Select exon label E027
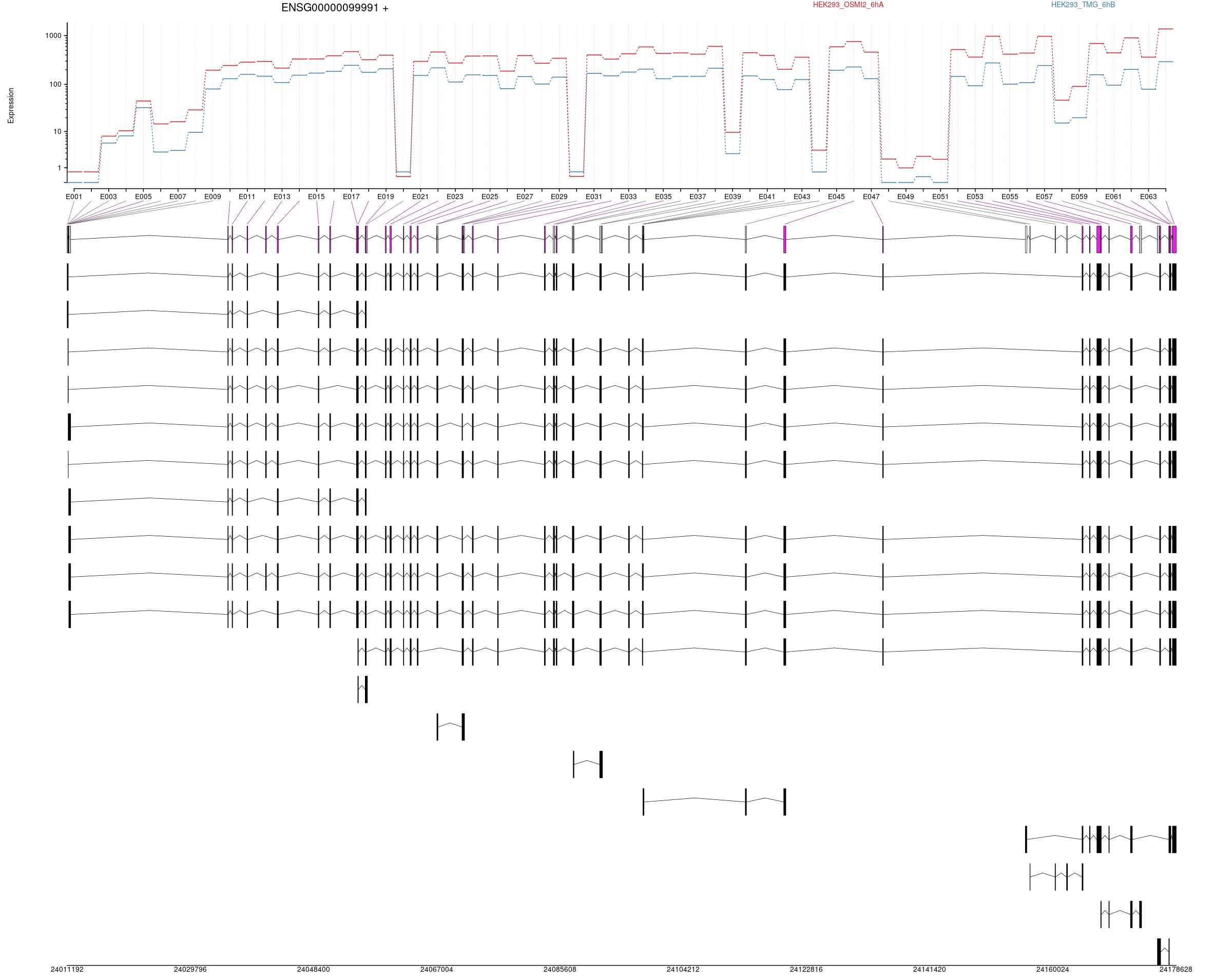Image resolution: width=1232 pixels, height=980 pixels. tap(525, 197)
